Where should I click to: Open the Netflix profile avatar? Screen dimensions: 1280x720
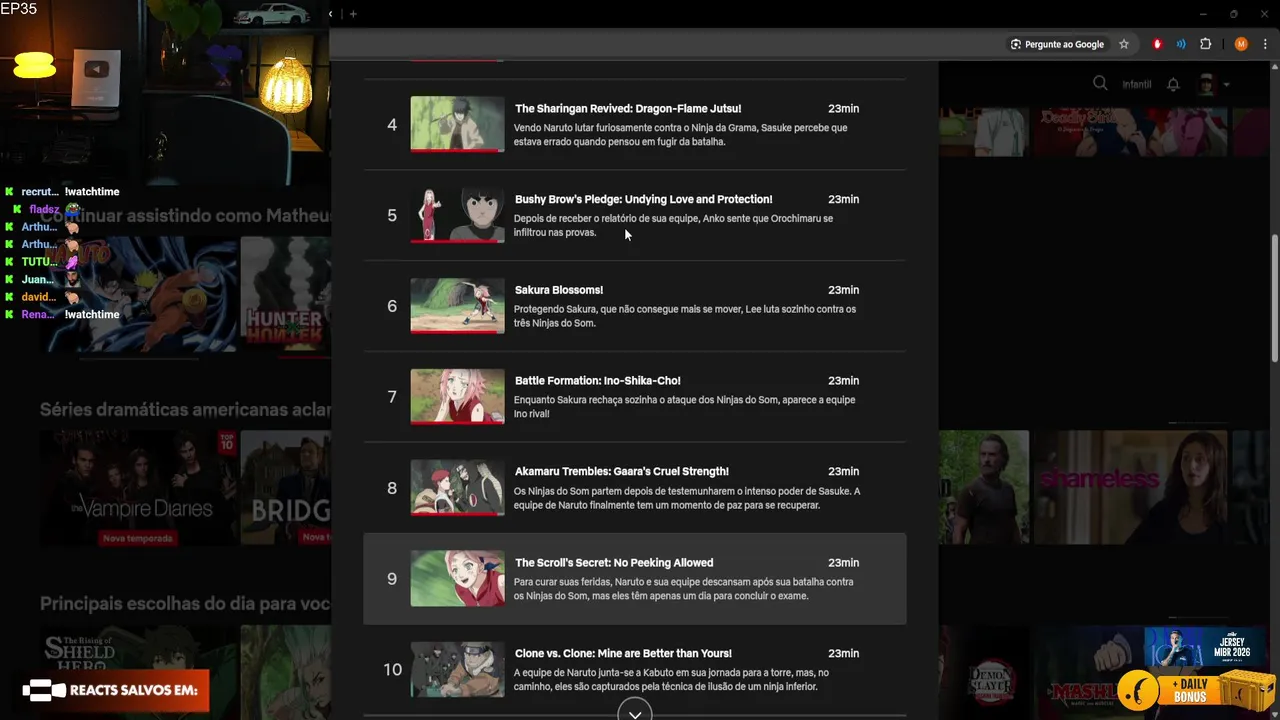[1207, 84]
